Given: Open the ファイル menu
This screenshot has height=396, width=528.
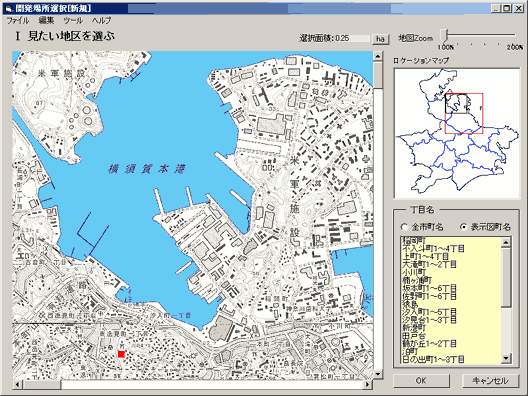Looking at the screenshot, I should click(x=18, y=21).
